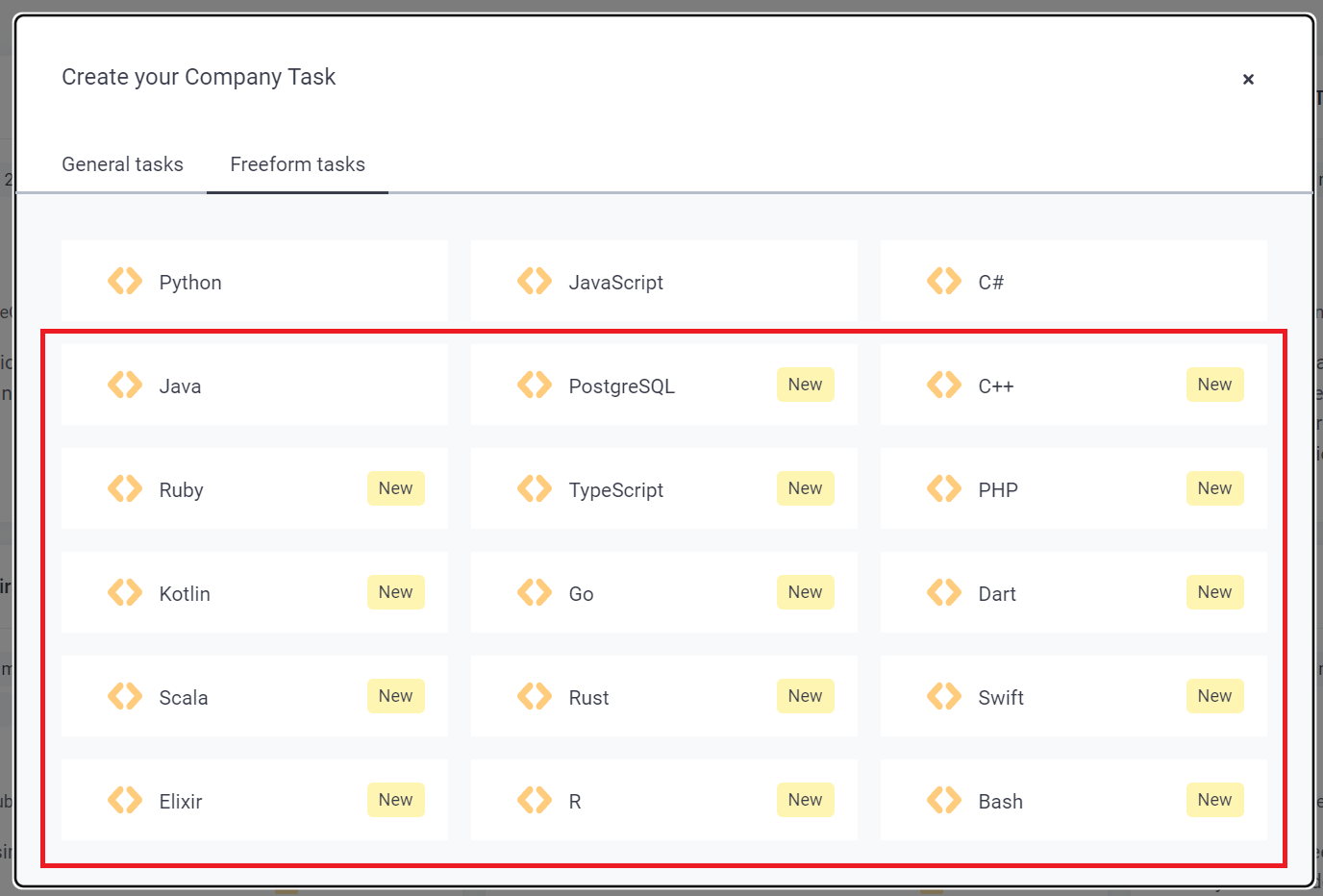This screenshot has width=1323, height=896.
Task: Click the code icon beside C++
Action: pyautogui.click(x=944, y=385)
